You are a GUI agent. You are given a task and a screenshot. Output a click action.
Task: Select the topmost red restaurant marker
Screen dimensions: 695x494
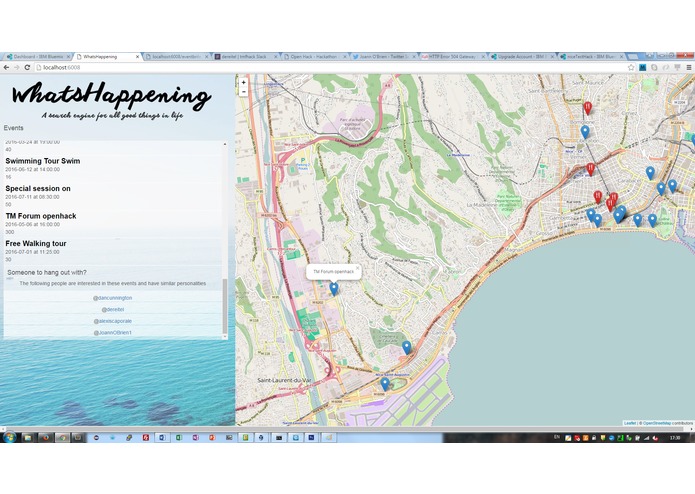(587, 108)
